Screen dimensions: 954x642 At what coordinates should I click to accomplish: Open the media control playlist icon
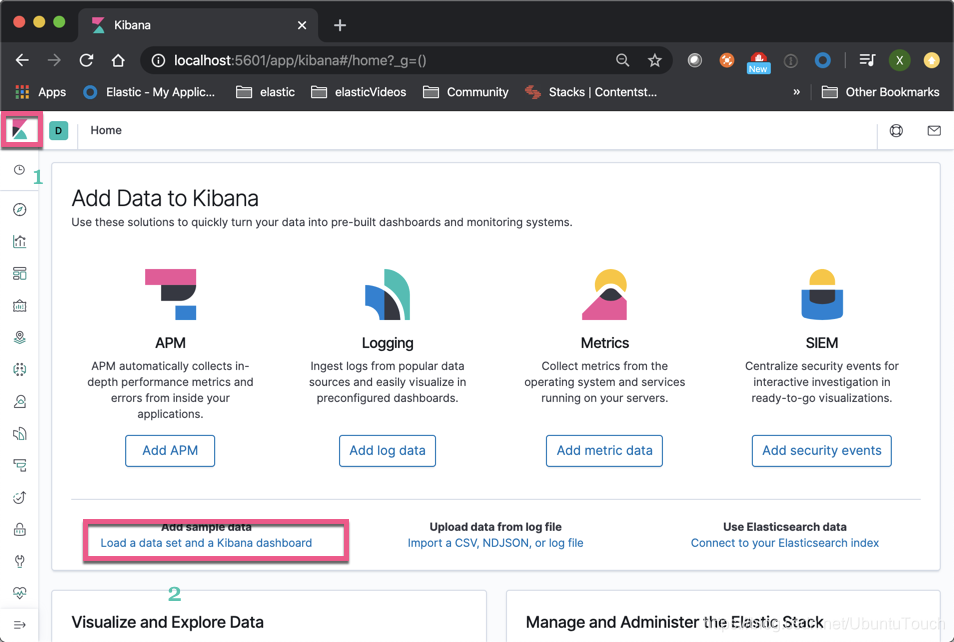click(x=867, y=60)
